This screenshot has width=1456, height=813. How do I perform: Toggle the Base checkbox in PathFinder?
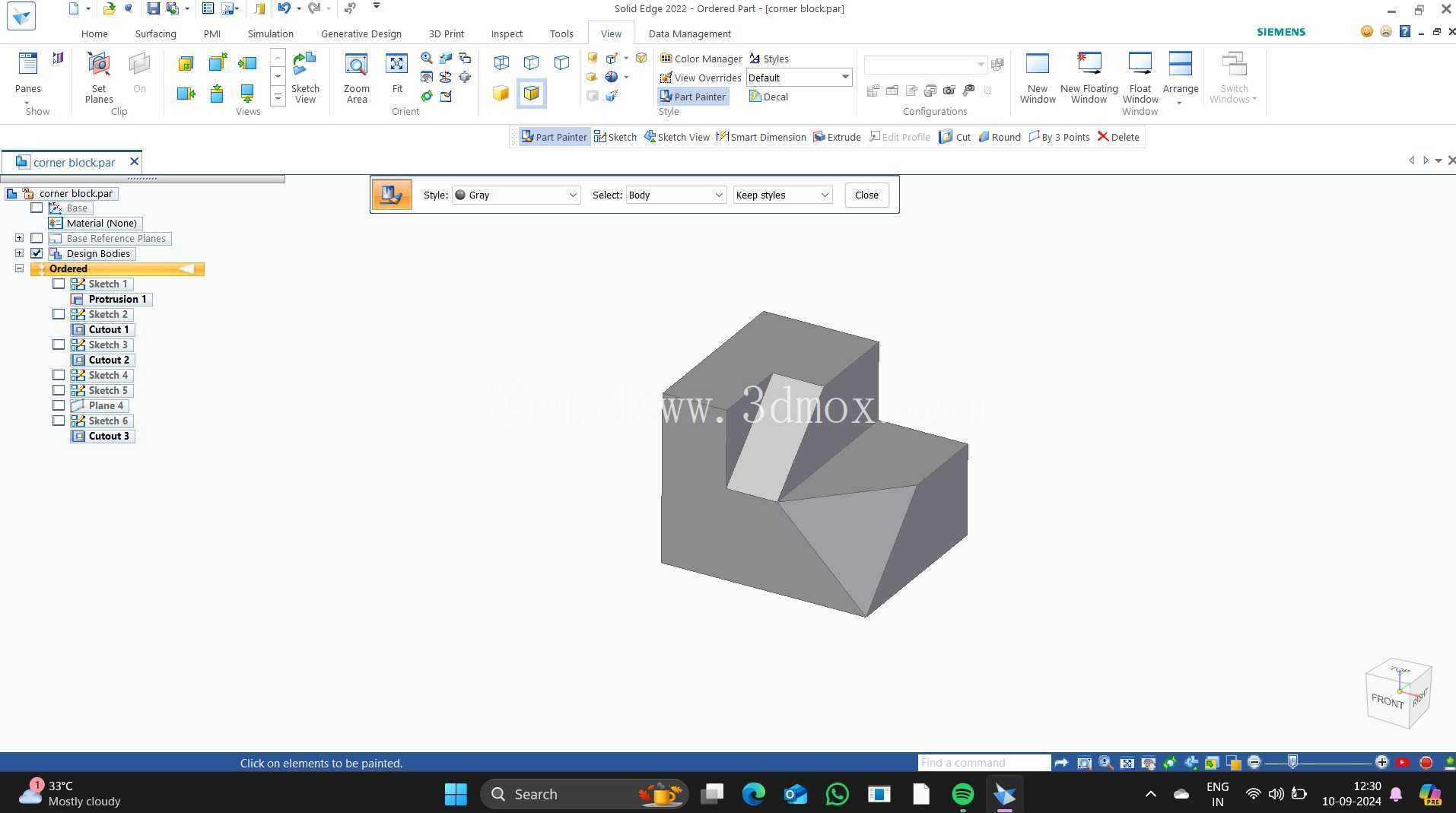click(37, 208)
